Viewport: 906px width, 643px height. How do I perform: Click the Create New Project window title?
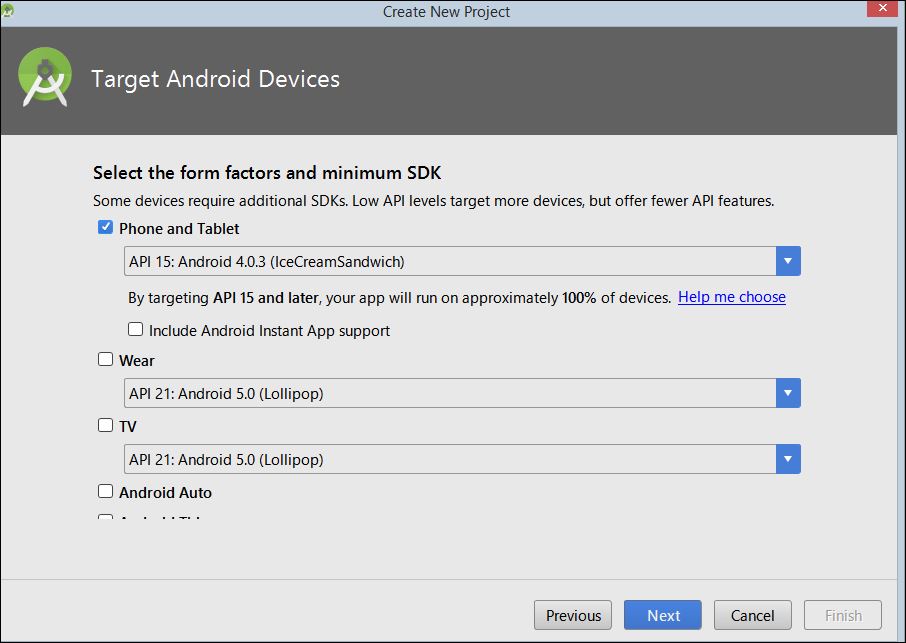[446, 12]
